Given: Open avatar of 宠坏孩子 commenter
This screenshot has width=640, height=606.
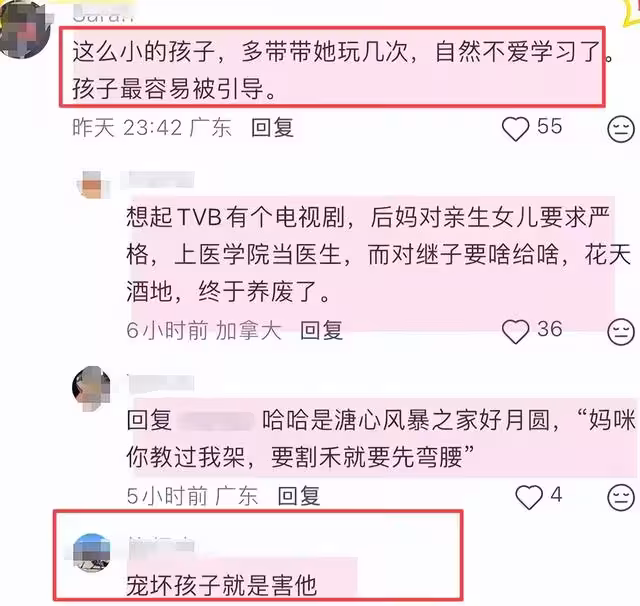Looking at the screenshot, I should 91,553.
